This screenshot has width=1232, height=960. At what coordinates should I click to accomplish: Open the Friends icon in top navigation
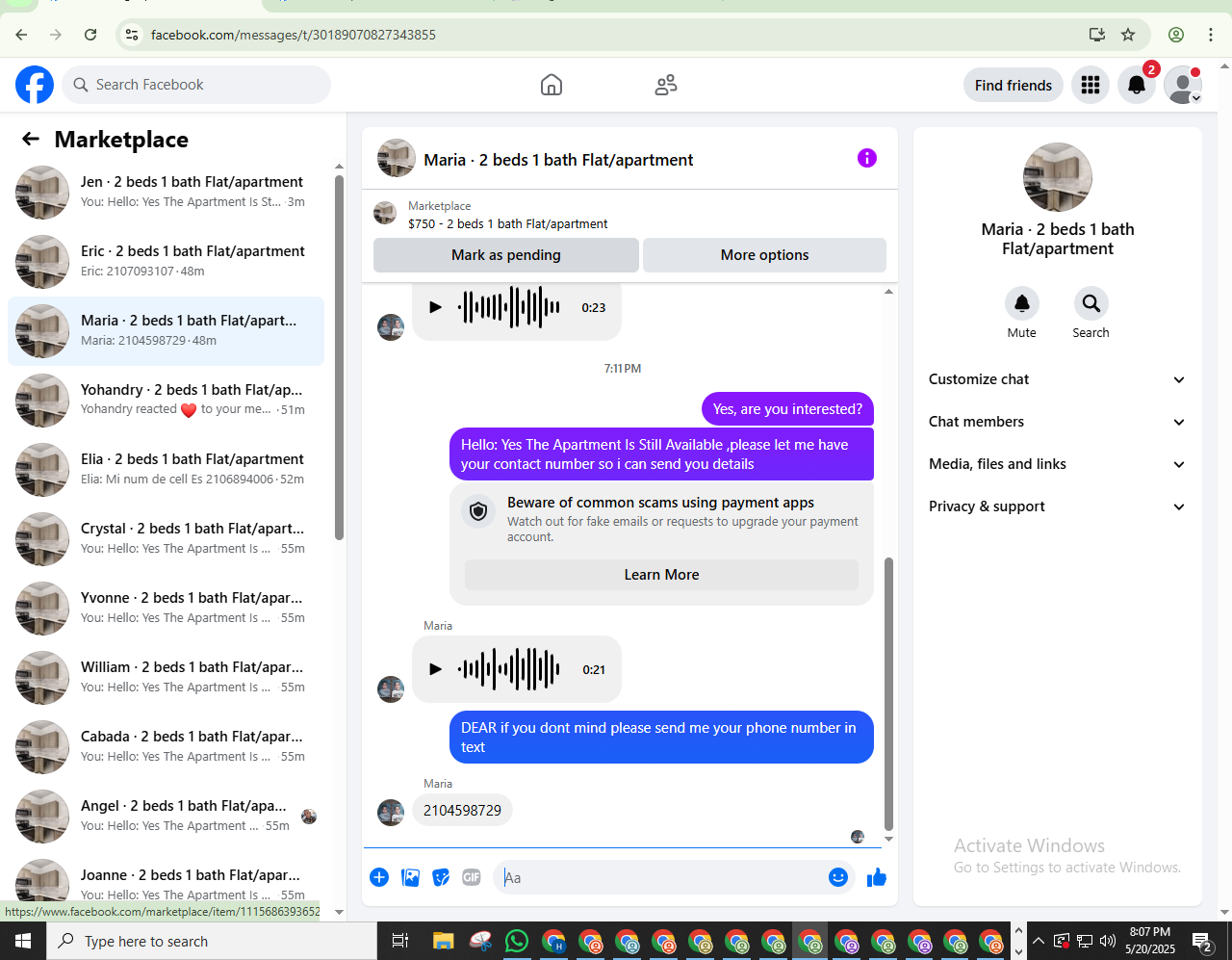(x=666, y=85)
